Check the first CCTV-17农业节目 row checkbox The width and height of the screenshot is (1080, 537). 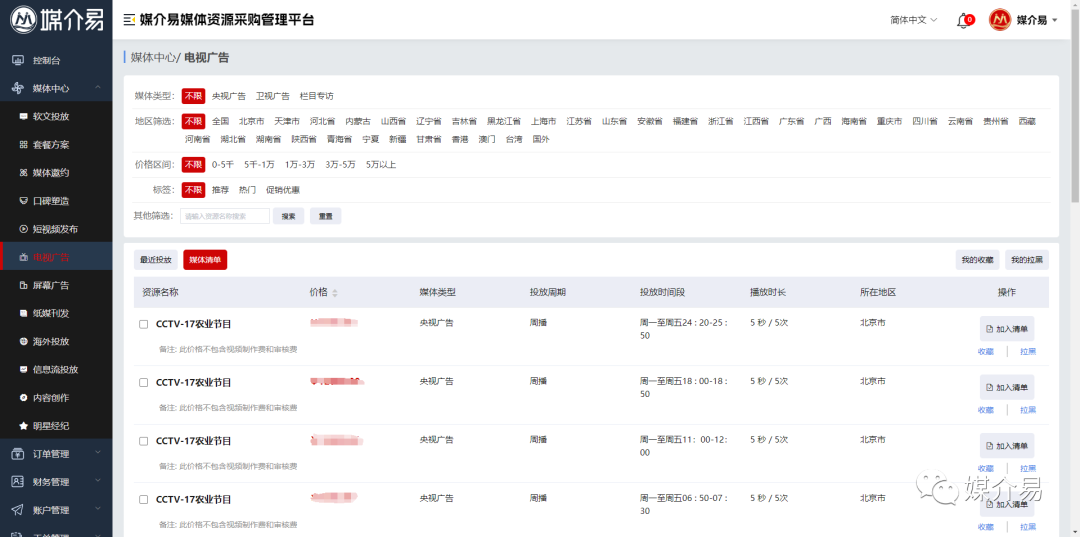[x=144, y=324]
